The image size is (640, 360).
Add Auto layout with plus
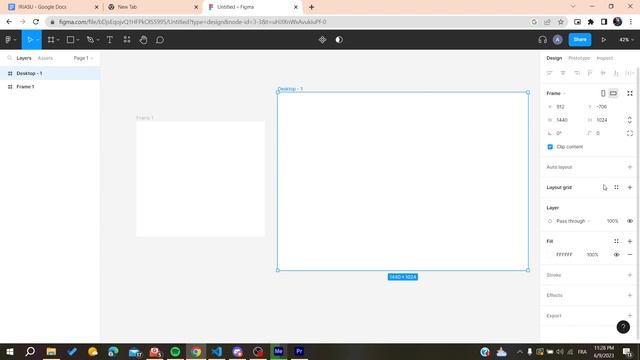630,167
